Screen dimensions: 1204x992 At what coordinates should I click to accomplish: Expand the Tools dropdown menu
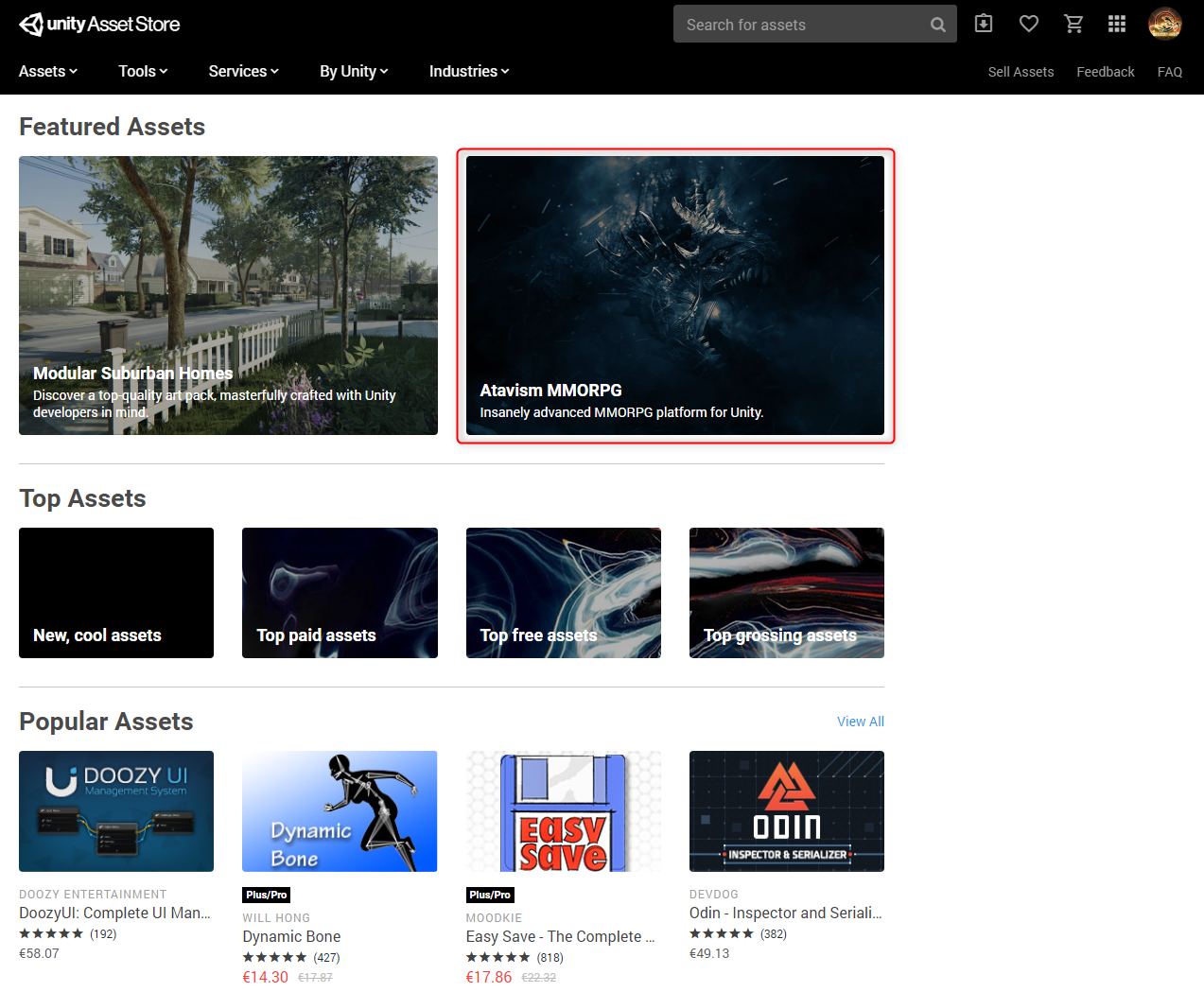click(143, 71)
